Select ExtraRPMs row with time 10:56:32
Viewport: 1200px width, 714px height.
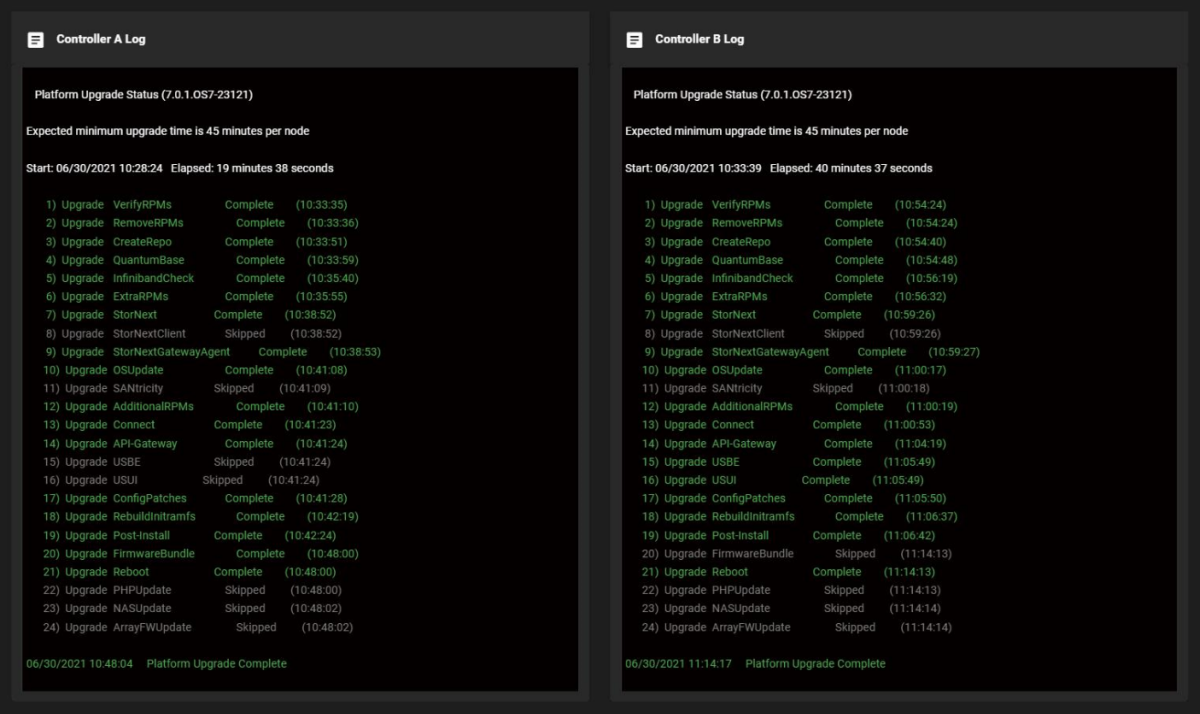coord(795,297)
